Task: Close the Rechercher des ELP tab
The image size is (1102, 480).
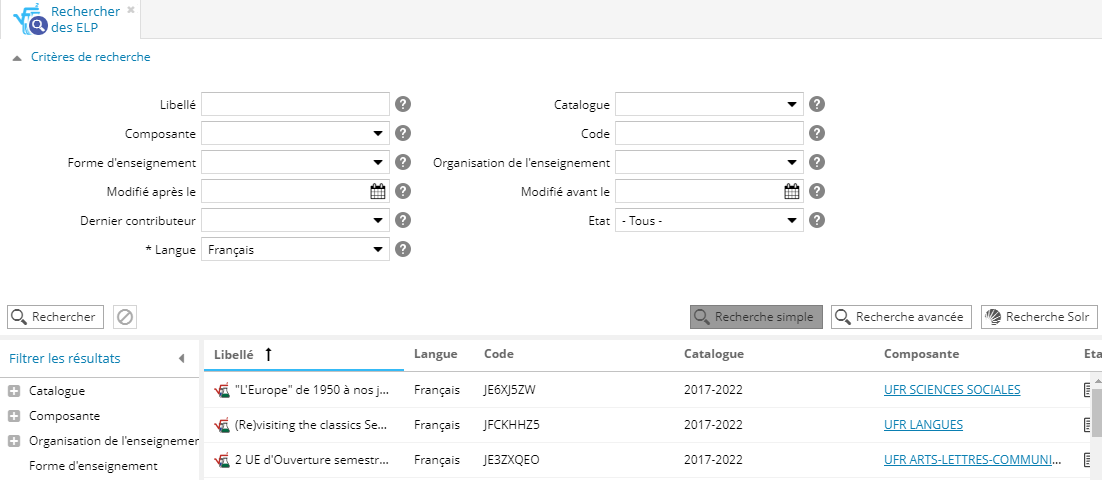Action: pyautogui.click(x=130, y=10)
